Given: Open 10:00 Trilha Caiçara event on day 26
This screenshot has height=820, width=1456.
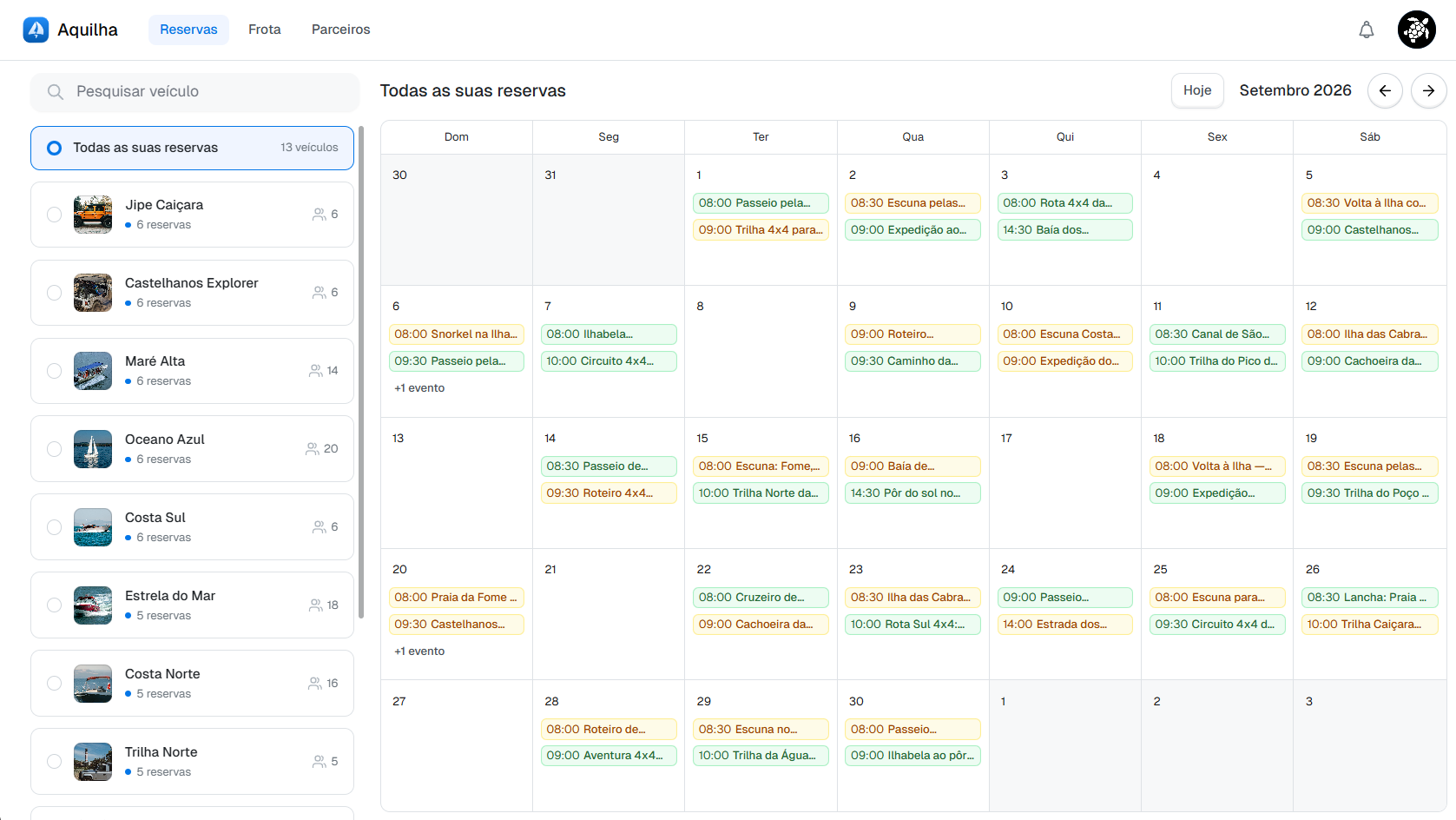Looking at the screenshot, I should point(1370,625).
